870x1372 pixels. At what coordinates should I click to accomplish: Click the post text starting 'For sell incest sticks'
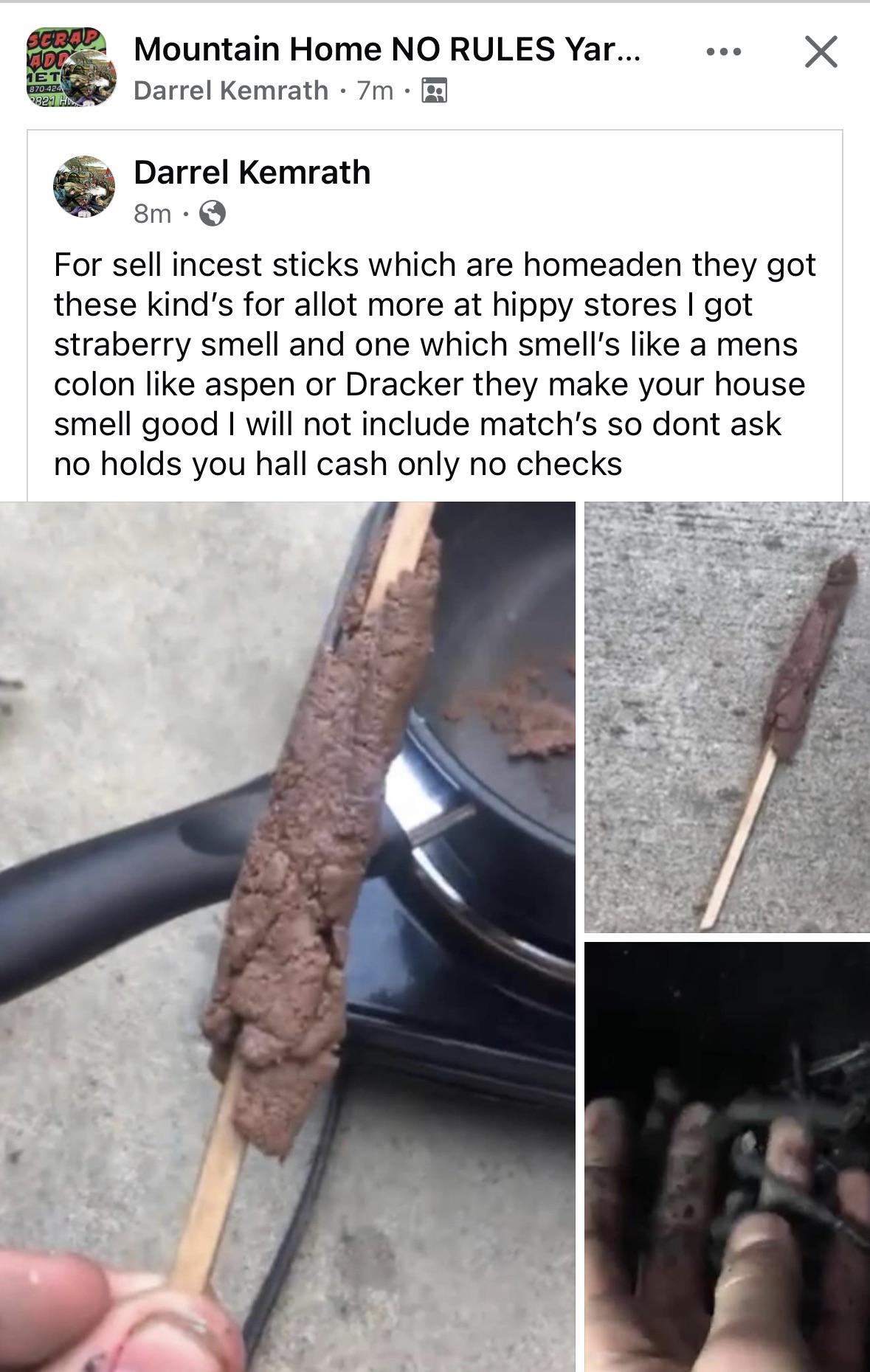[435, 364]
